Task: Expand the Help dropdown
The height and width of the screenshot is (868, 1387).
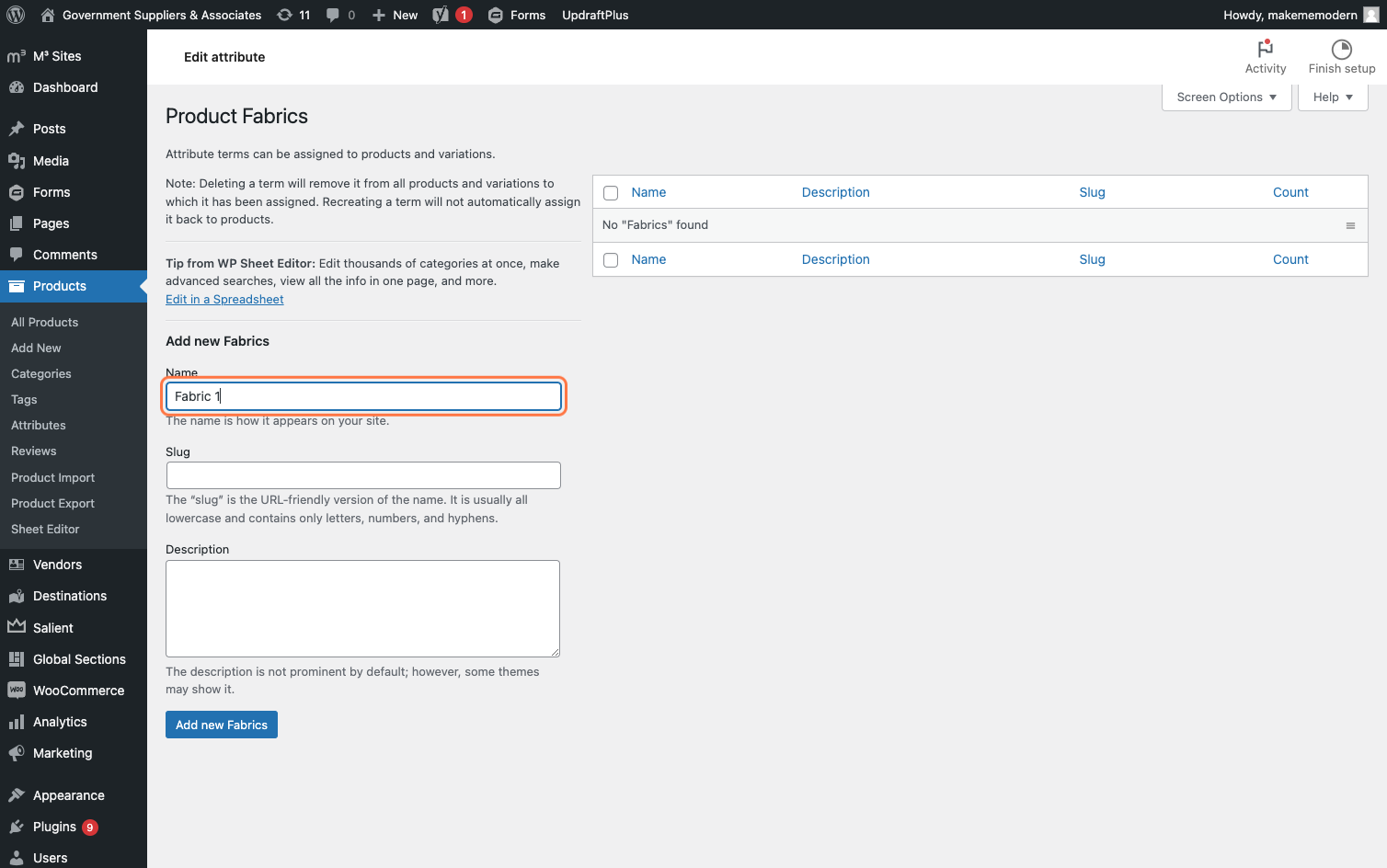Action: click(x=1333, y=97)
